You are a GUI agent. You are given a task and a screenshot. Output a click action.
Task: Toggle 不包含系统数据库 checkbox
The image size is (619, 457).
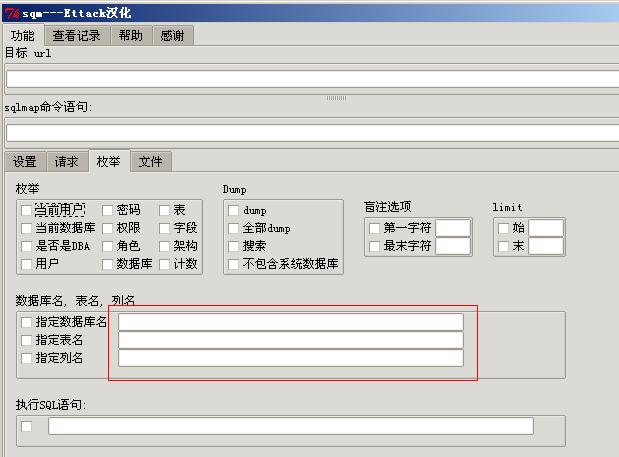[x=233, y=264]
